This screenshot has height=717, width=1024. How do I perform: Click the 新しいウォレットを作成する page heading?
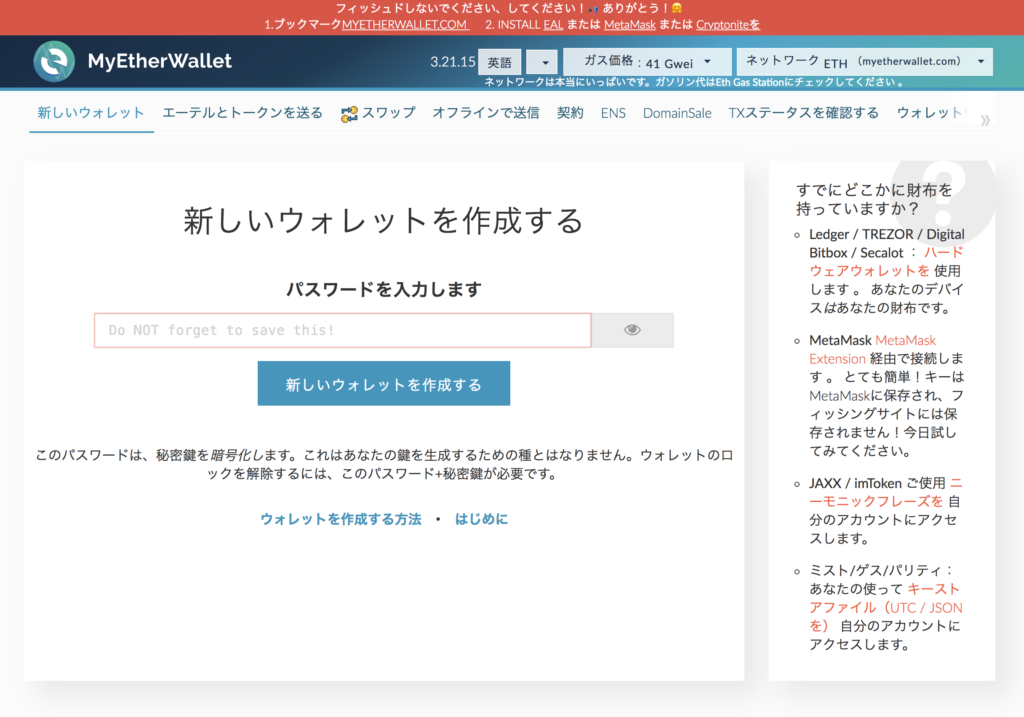tap(383, 221)
